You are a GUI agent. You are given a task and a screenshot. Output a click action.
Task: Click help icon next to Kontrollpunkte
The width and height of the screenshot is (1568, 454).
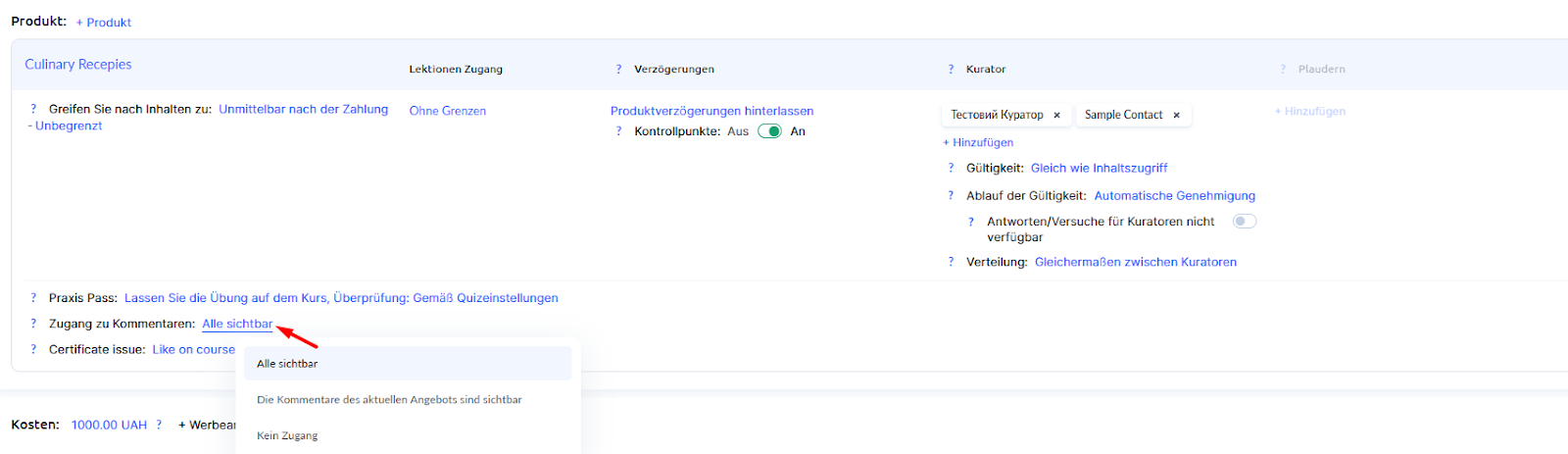pyautogui.click(x=618, y=131)
